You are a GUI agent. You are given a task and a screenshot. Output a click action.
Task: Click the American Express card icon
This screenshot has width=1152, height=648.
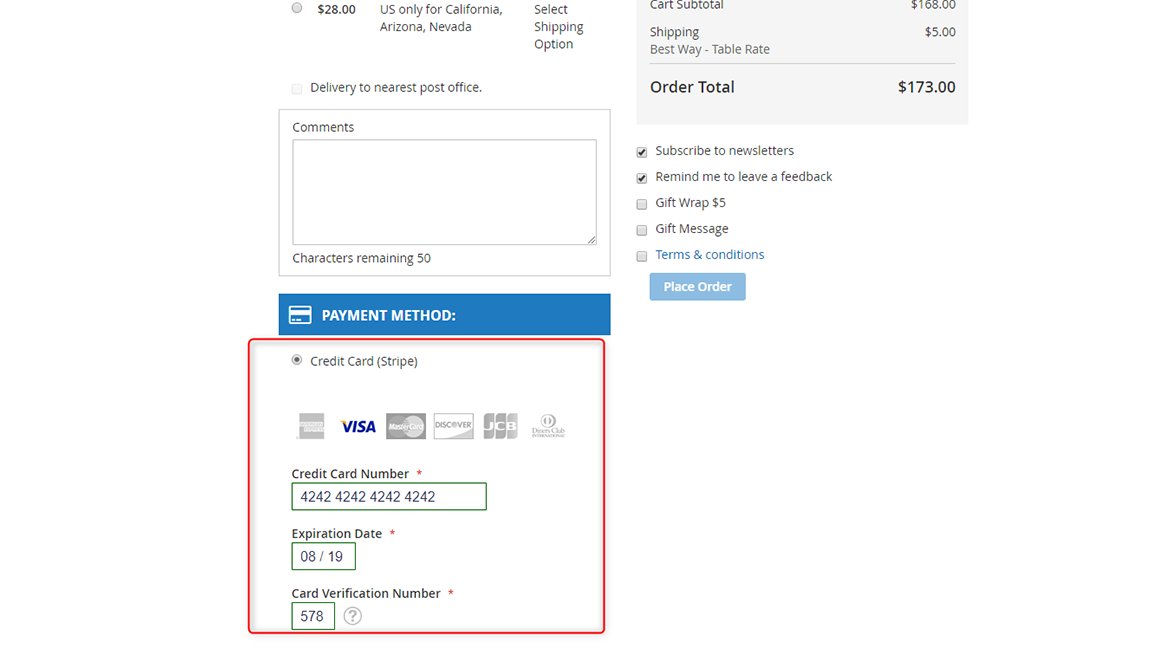point(310,425)
